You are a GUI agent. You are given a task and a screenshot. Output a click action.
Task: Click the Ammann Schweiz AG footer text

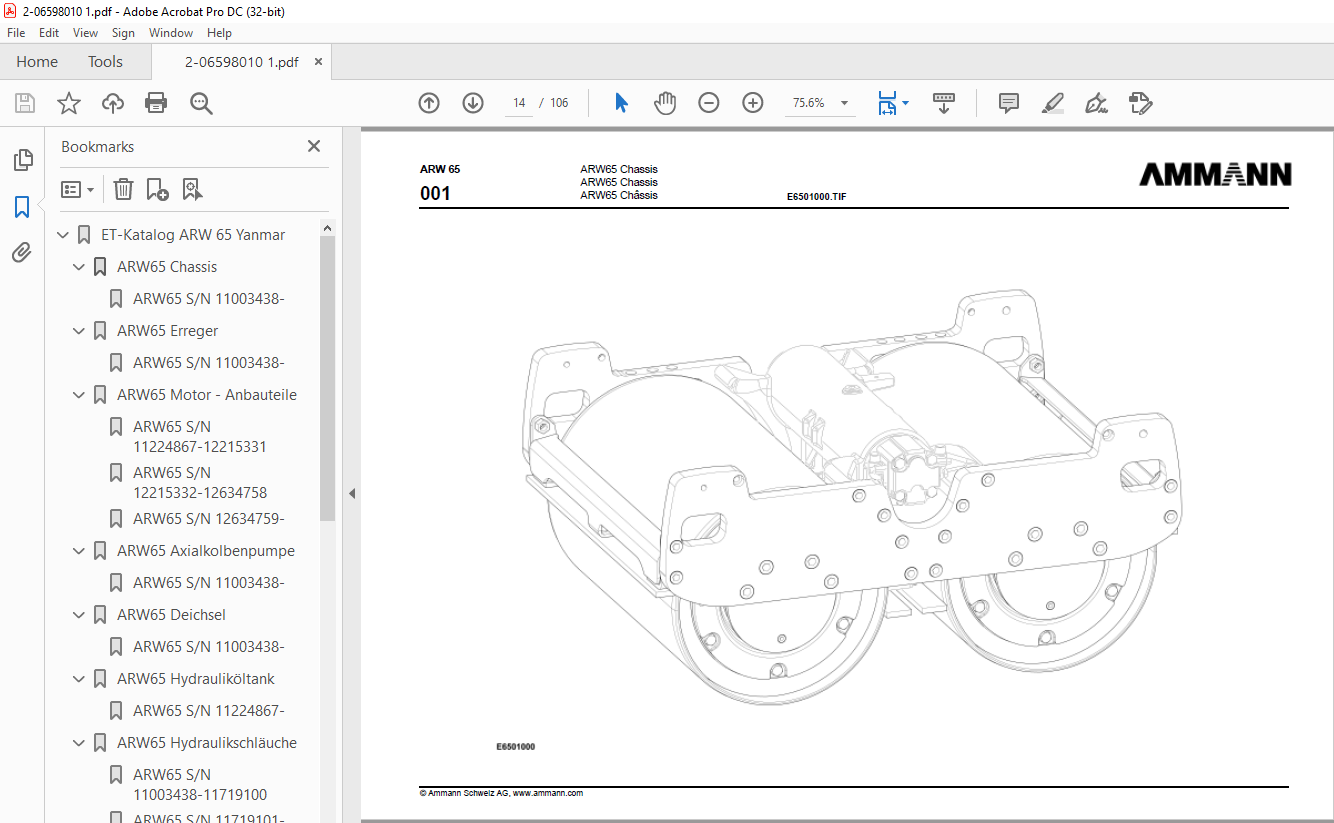(x=501, y=793)
